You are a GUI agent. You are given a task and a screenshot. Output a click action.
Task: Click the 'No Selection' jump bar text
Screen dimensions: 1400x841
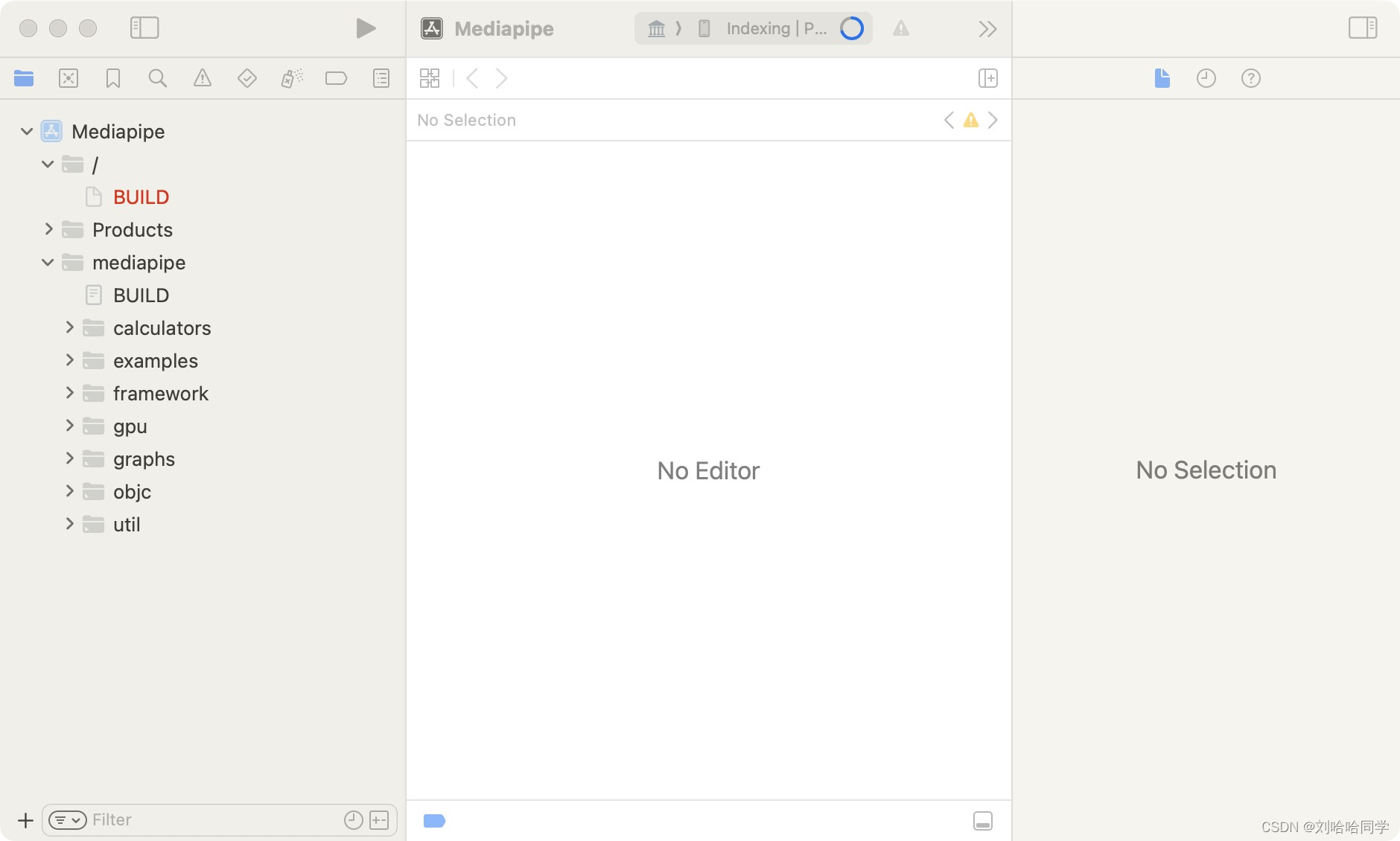pyautogui.click(x=466, y=120)
